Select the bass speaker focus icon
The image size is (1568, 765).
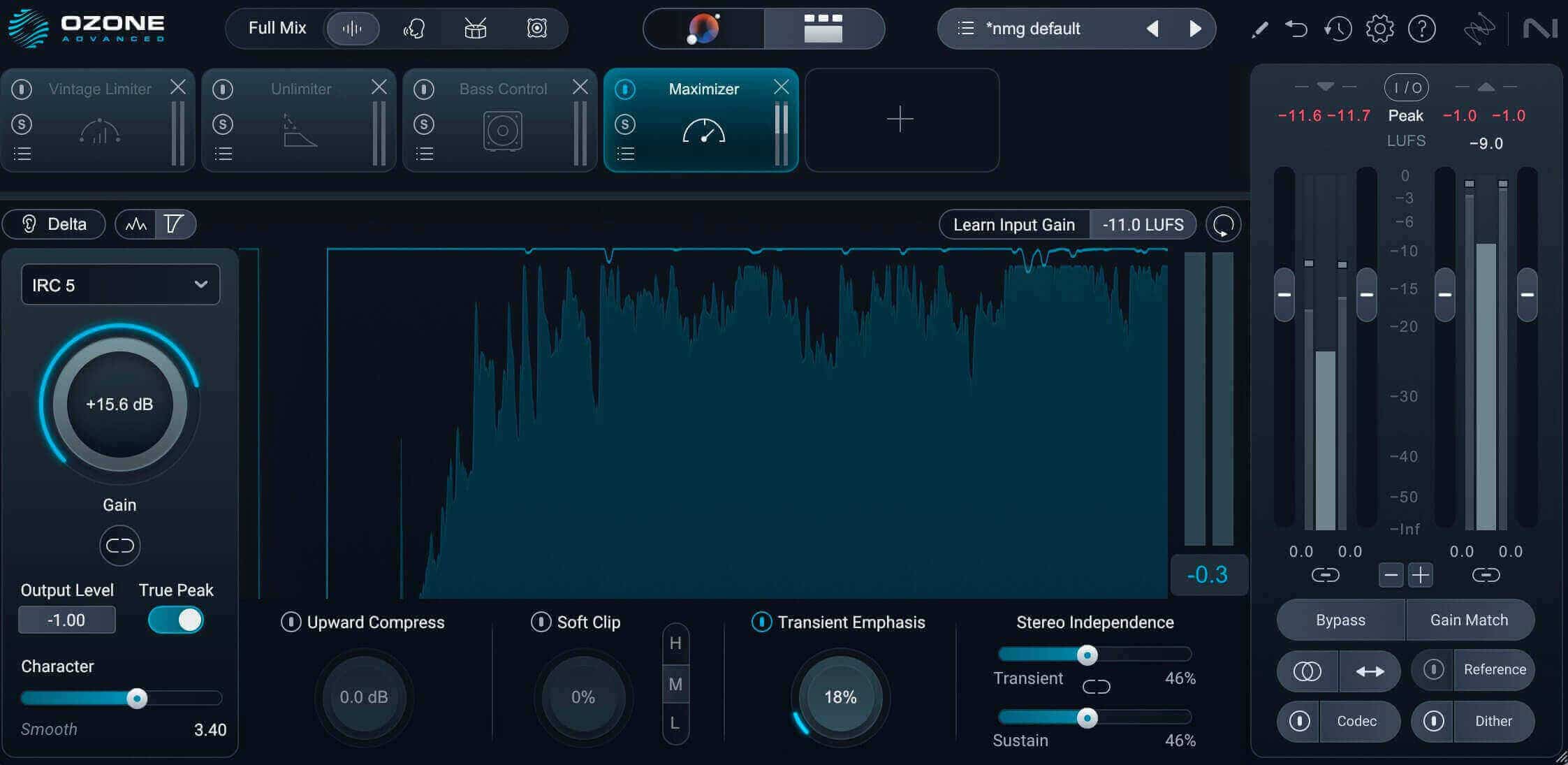click(x=536, y=29)
